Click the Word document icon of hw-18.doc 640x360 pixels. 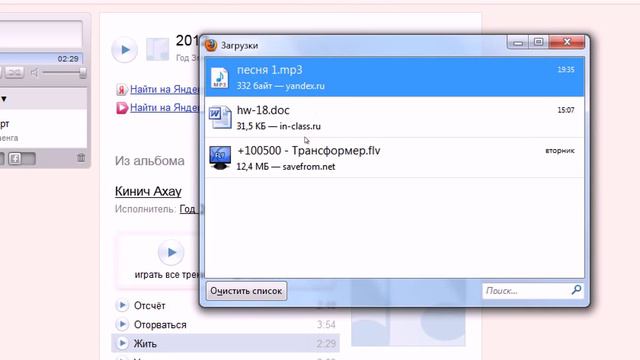tap(220, 118)
